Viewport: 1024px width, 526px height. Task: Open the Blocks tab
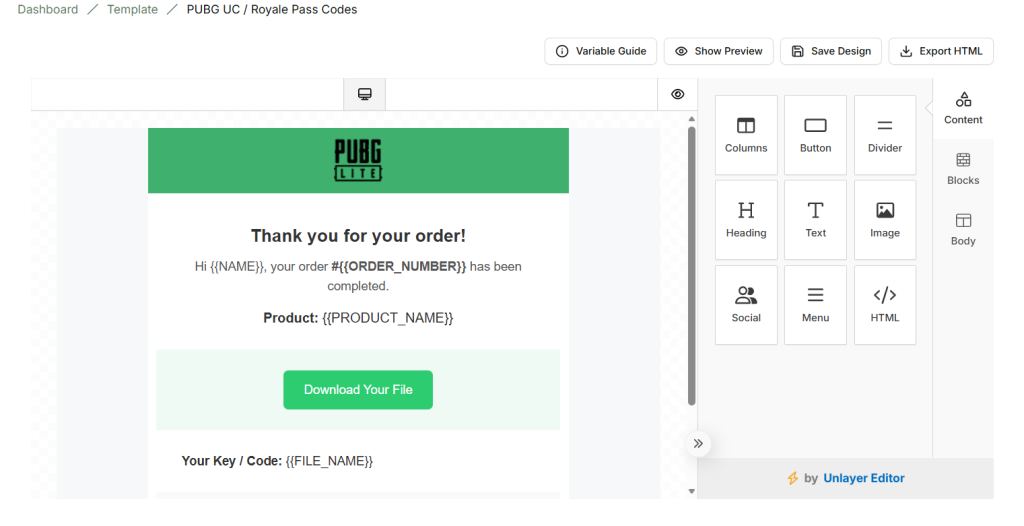pyautogui.click(x=963, y=169)
